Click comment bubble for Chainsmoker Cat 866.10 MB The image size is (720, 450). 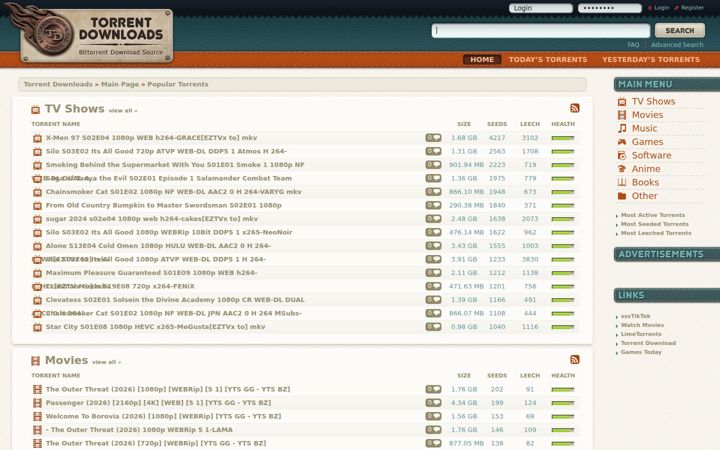[433, 192]
